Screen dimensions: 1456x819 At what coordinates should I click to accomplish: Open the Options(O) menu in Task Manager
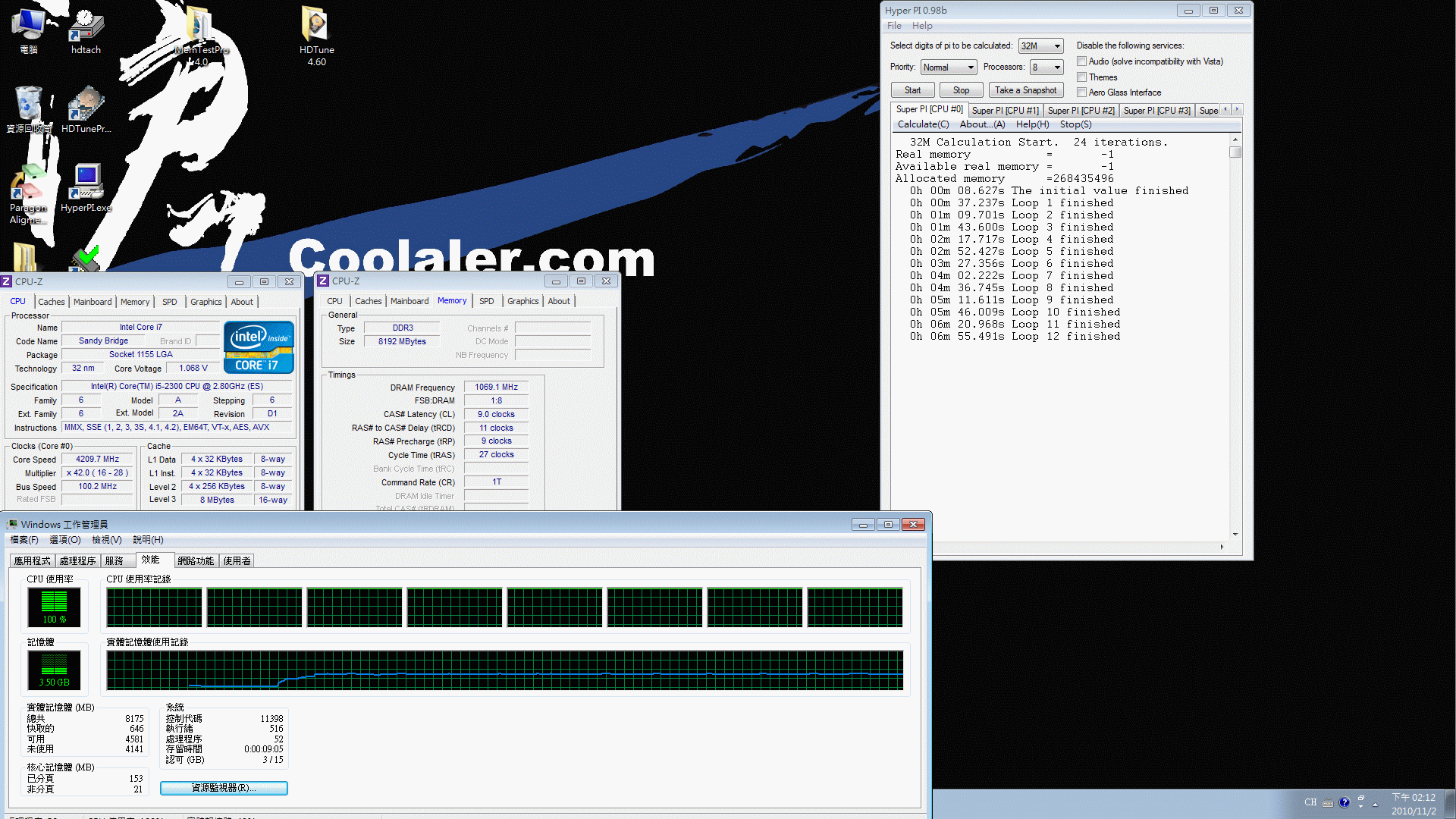point(64,540)
